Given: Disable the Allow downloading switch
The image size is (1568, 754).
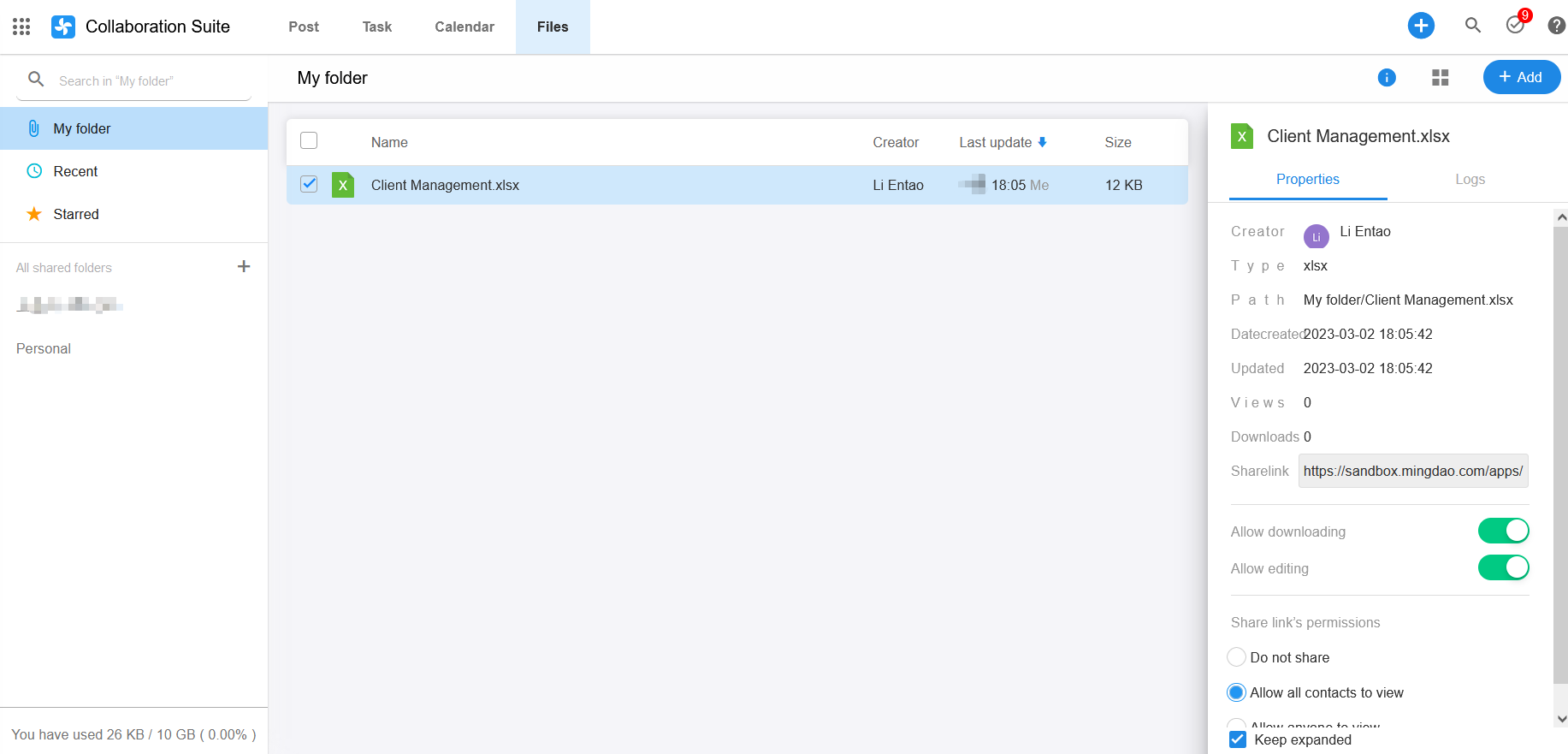Looking at the screenshot, I should [x=1503, y=531].
